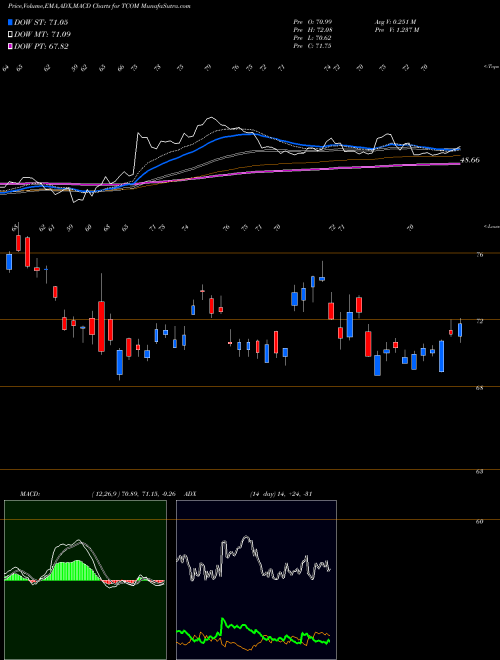Click the ADX indicator heading
Screen dimensions: 500x660
point(191,494)
